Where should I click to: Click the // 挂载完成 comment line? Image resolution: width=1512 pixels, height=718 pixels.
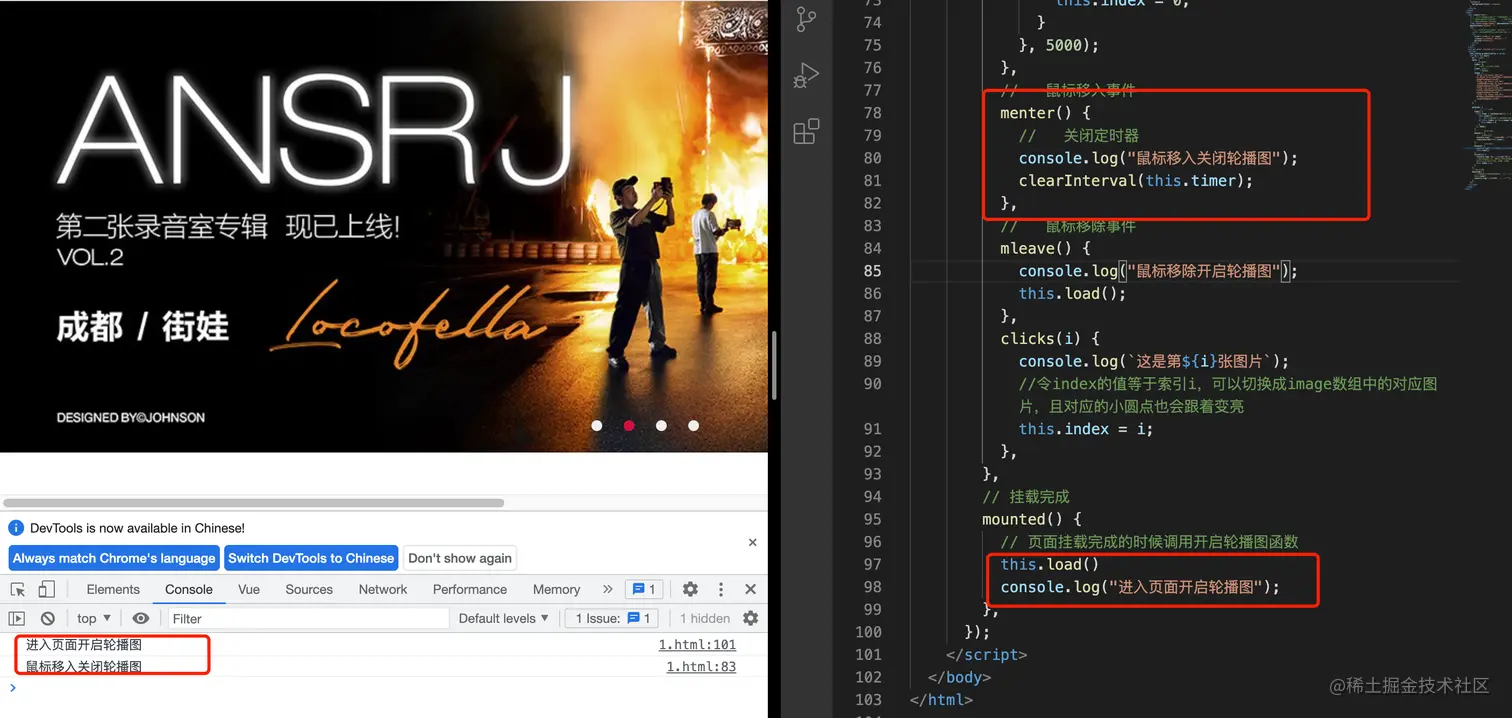[x=1025, y=497]
